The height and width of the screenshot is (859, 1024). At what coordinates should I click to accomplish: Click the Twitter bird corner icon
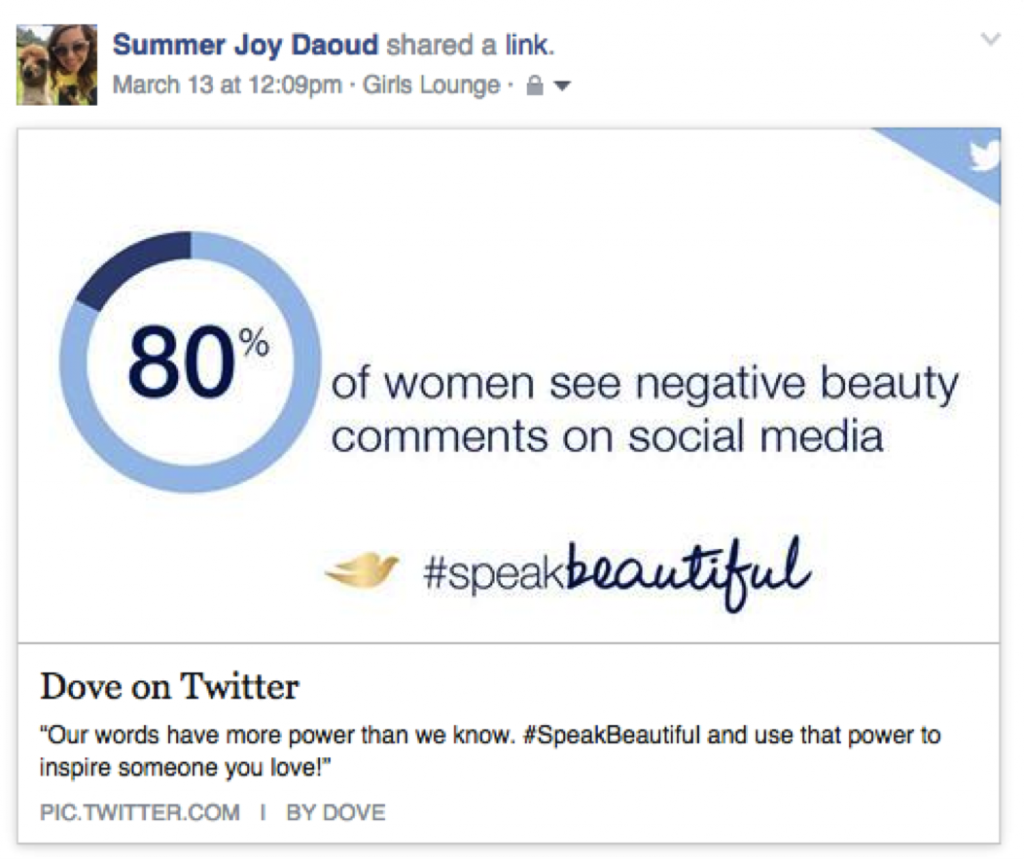(x=984, y=156)
